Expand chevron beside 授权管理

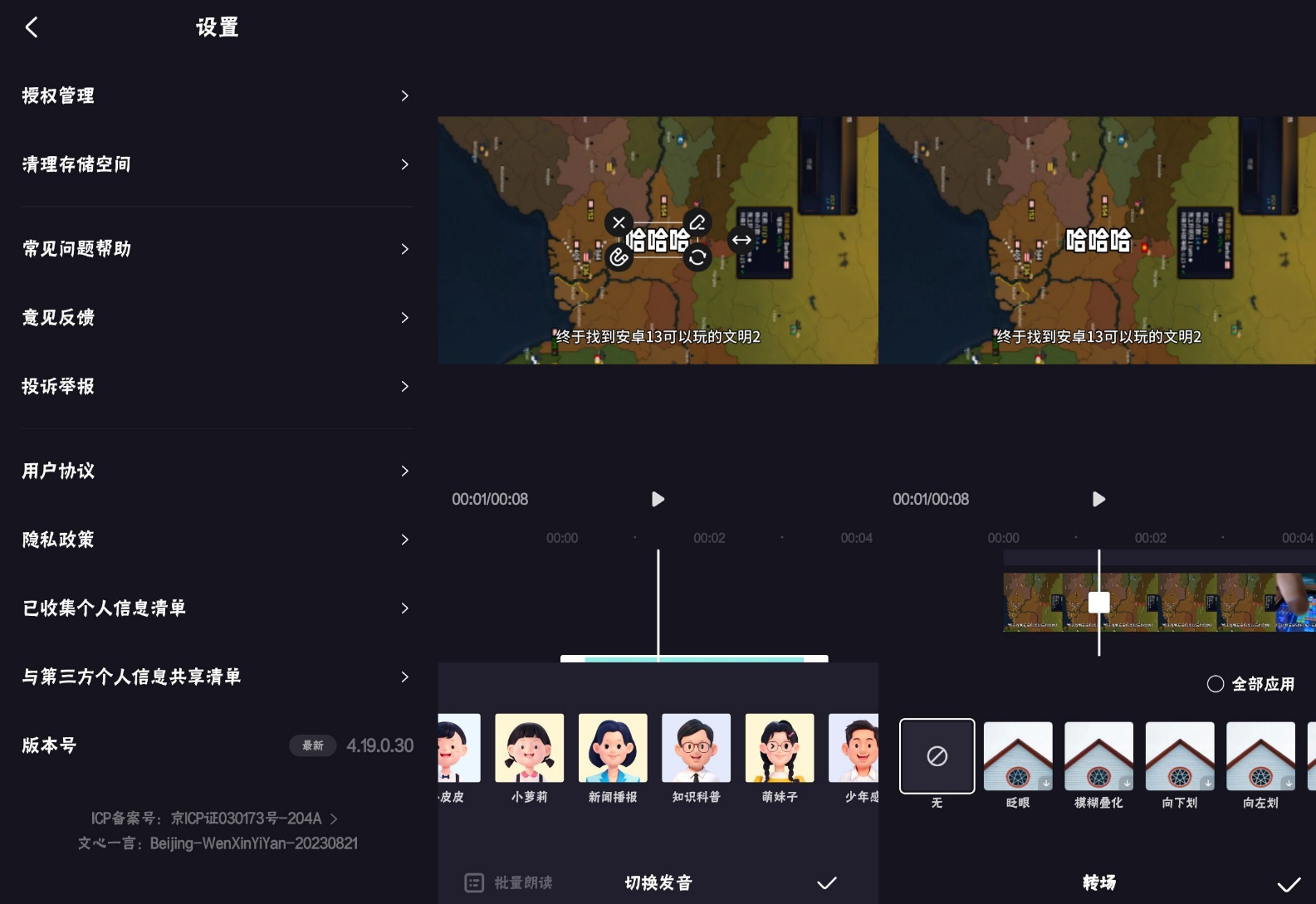405,95
